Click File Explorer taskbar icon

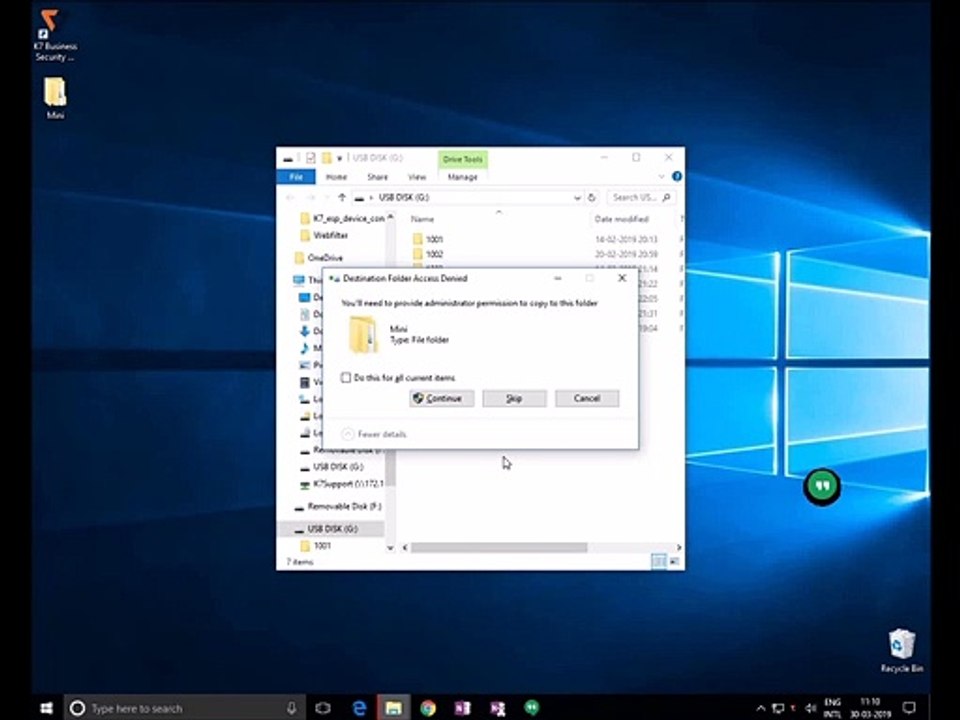(x=394, y=708)
